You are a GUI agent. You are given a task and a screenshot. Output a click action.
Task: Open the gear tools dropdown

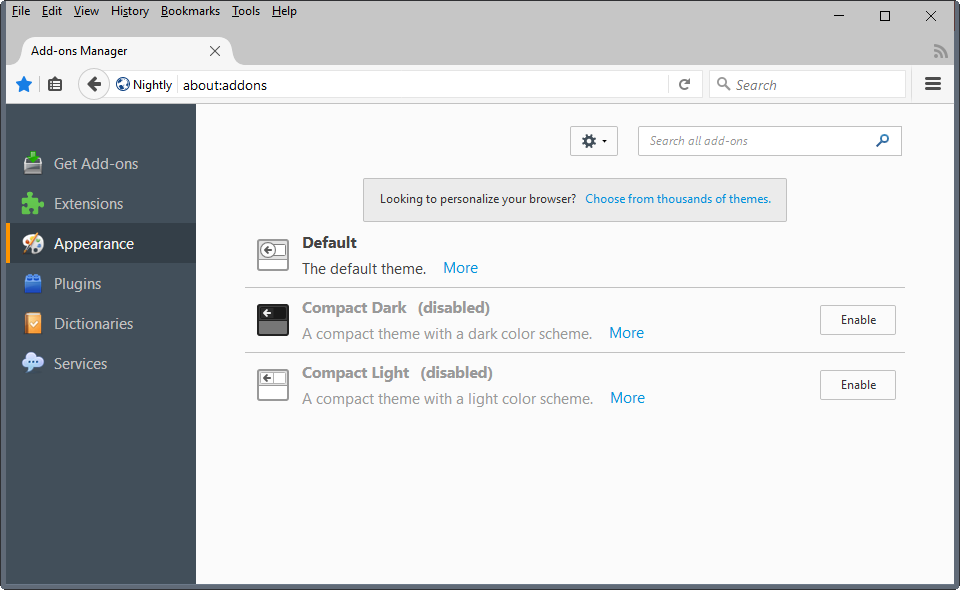pos(594,141)
